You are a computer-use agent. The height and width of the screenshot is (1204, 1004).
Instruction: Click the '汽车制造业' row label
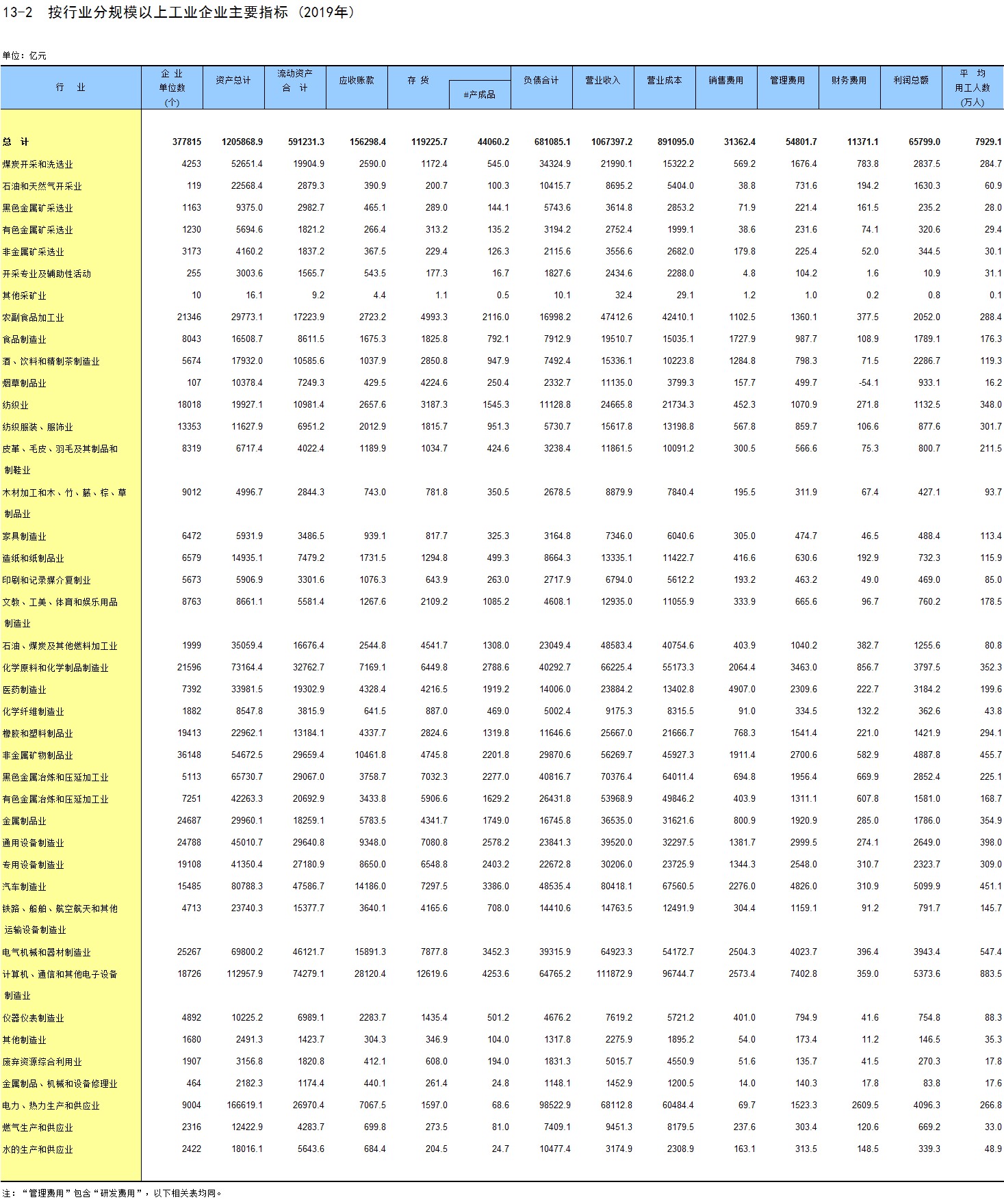24,887
